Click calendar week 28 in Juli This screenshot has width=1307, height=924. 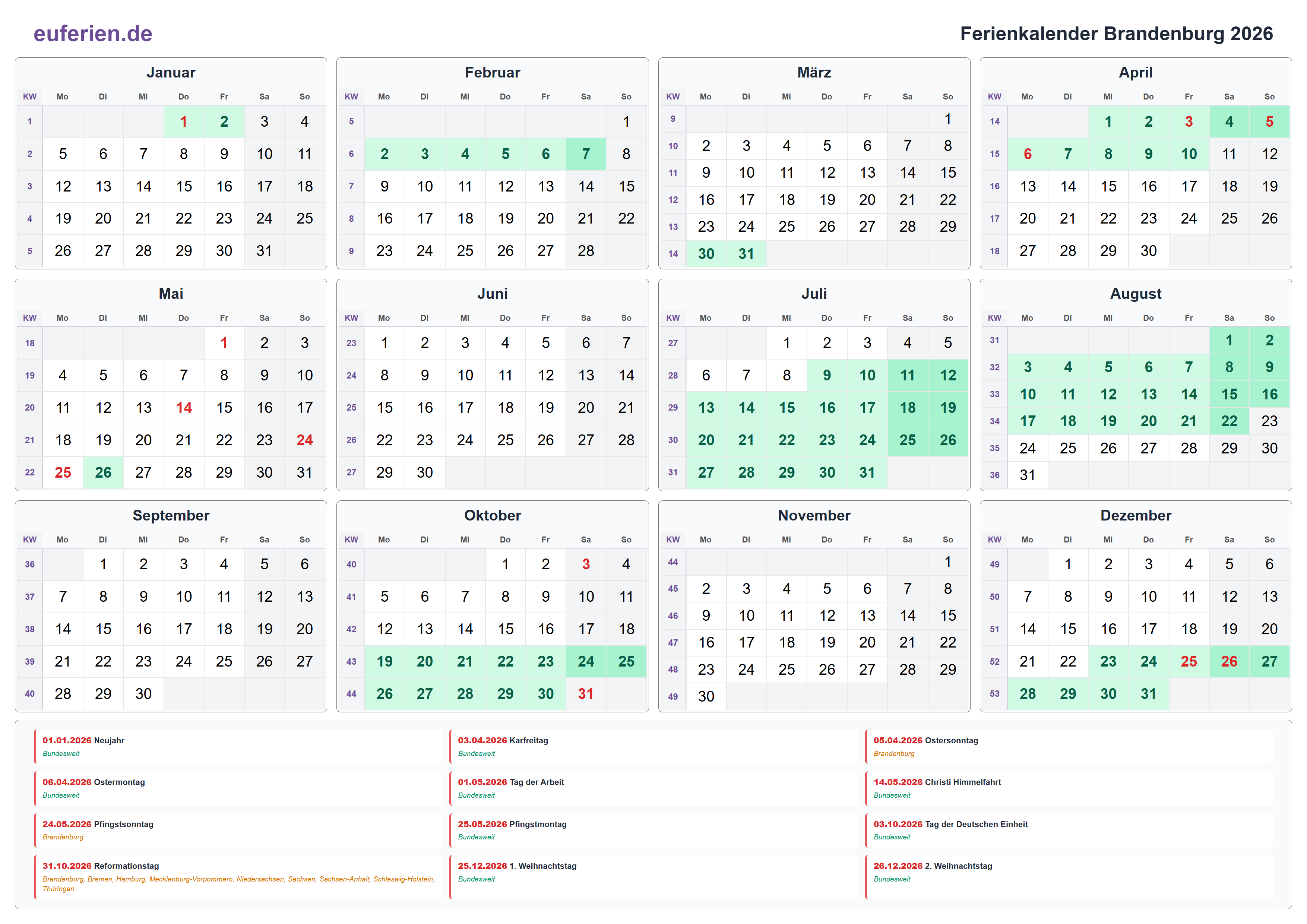pos(673,375)
